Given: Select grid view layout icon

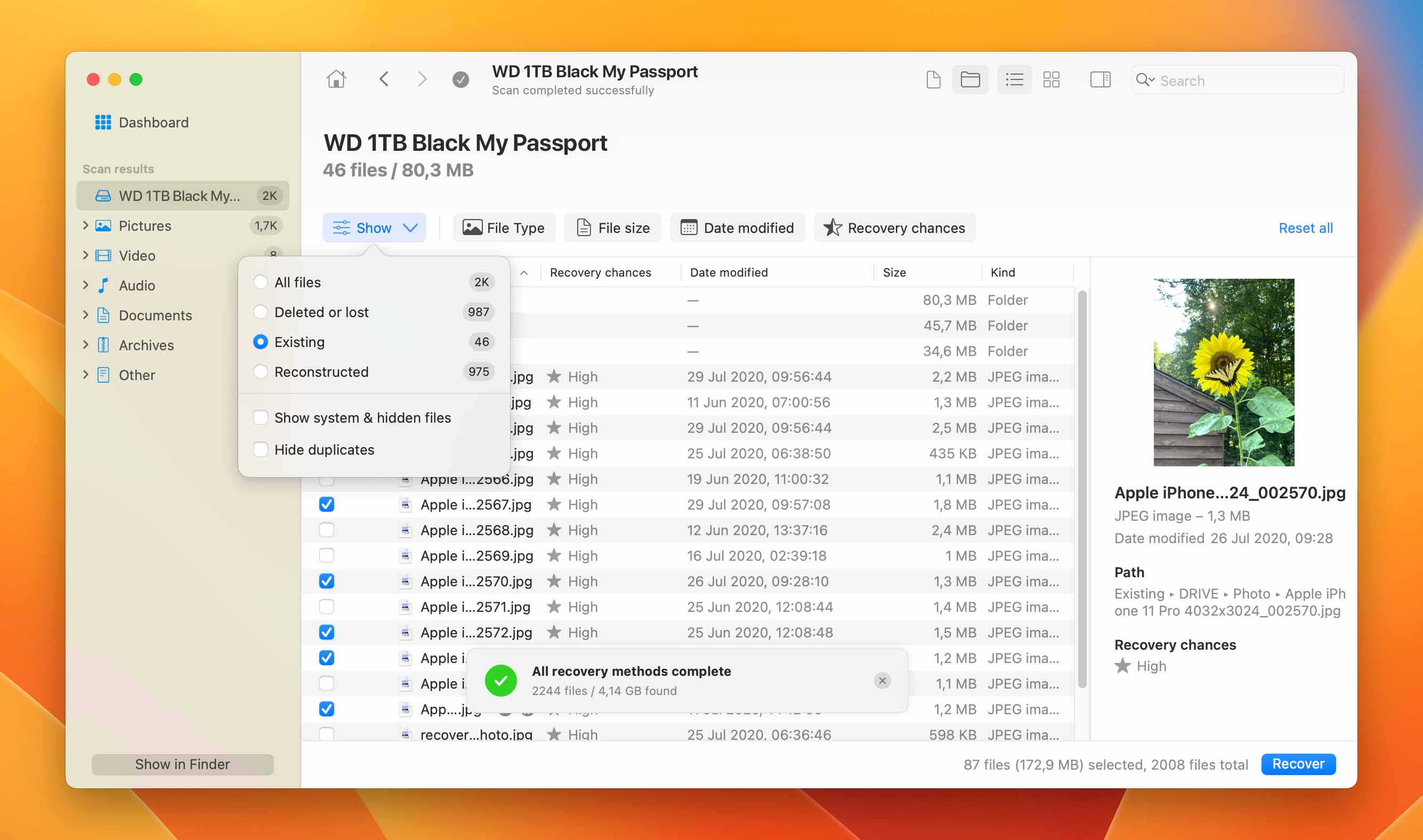Looking at the screenshot, I should coord(1051,80).
